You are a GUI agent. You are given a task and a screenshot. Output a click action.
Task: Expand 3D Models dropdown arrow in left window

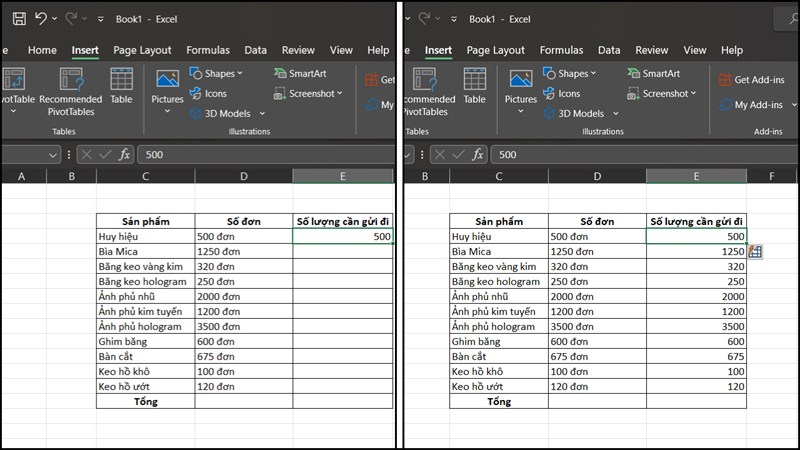tap(262, 113)
